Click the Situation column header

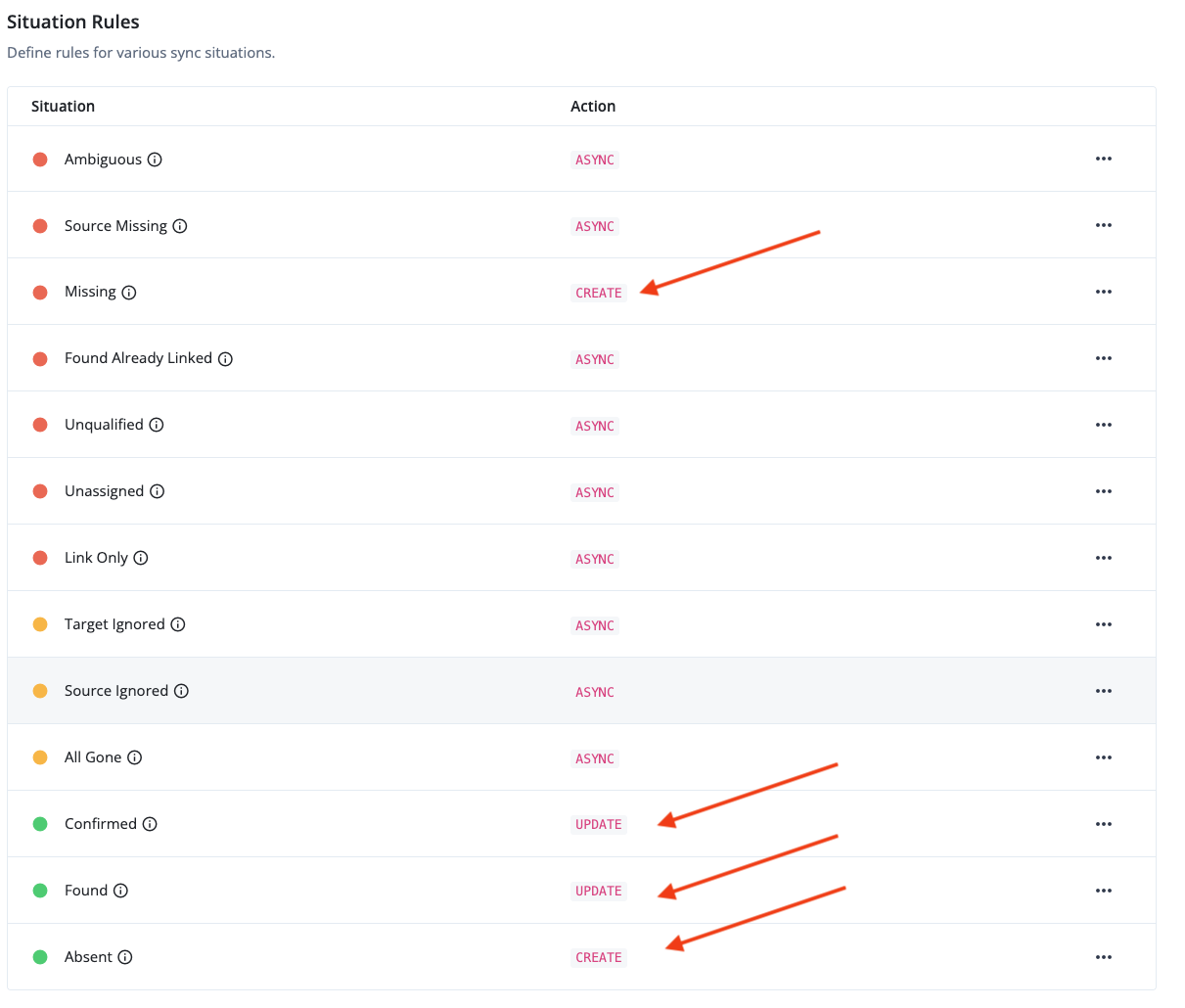point(63,107)
